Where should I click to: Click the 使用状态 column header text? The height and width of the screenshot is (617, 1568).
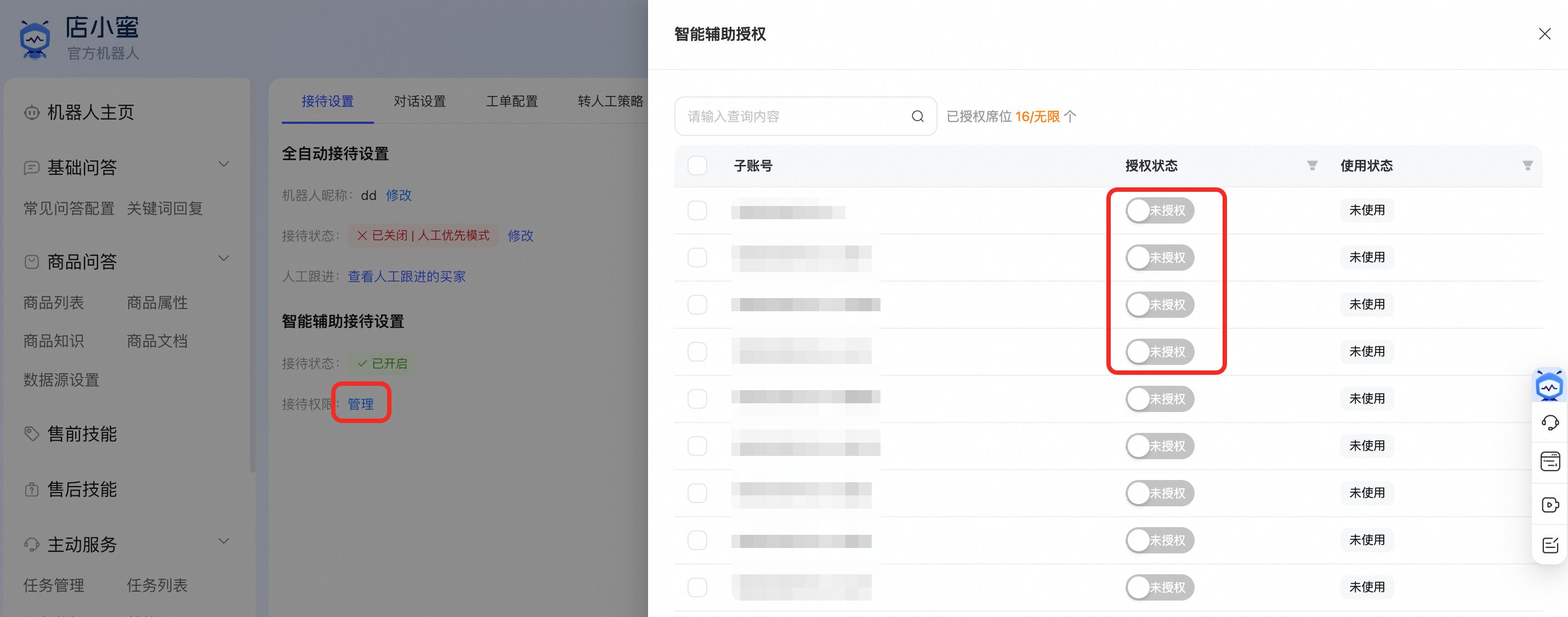point(1366,165)
